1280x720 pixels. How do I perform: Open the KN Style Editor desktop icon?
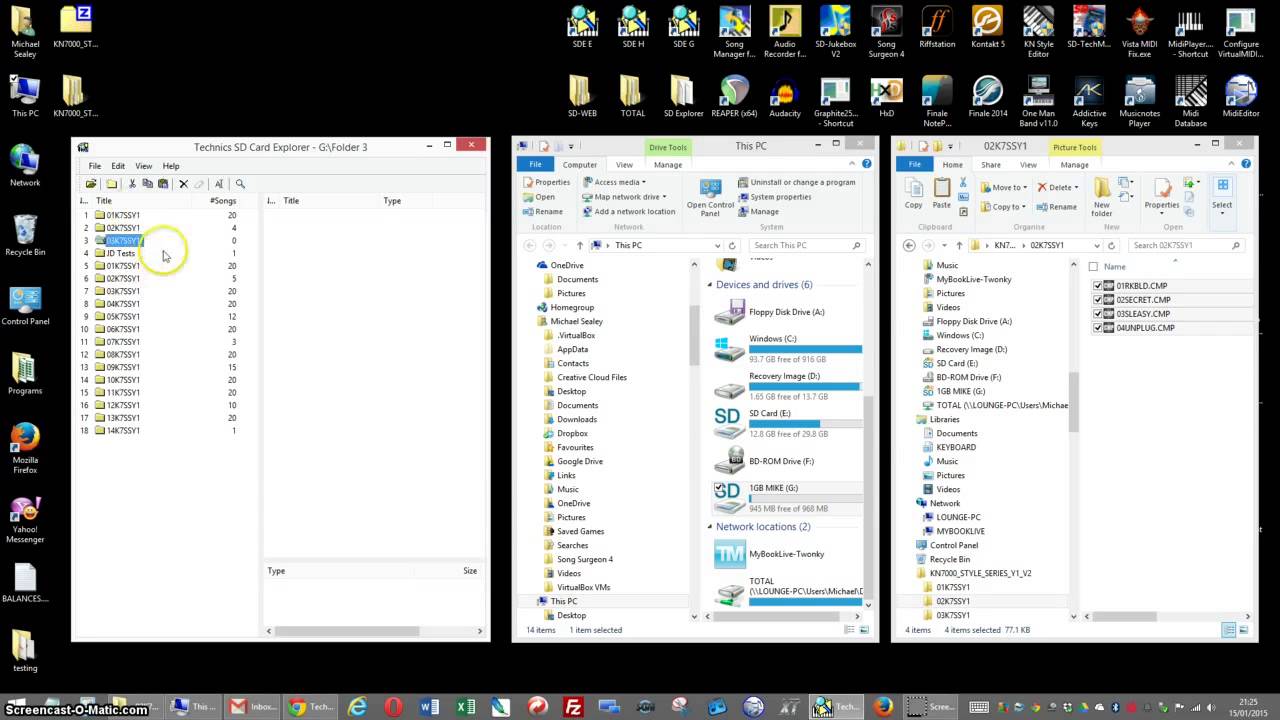click(x=1038, y=32)
